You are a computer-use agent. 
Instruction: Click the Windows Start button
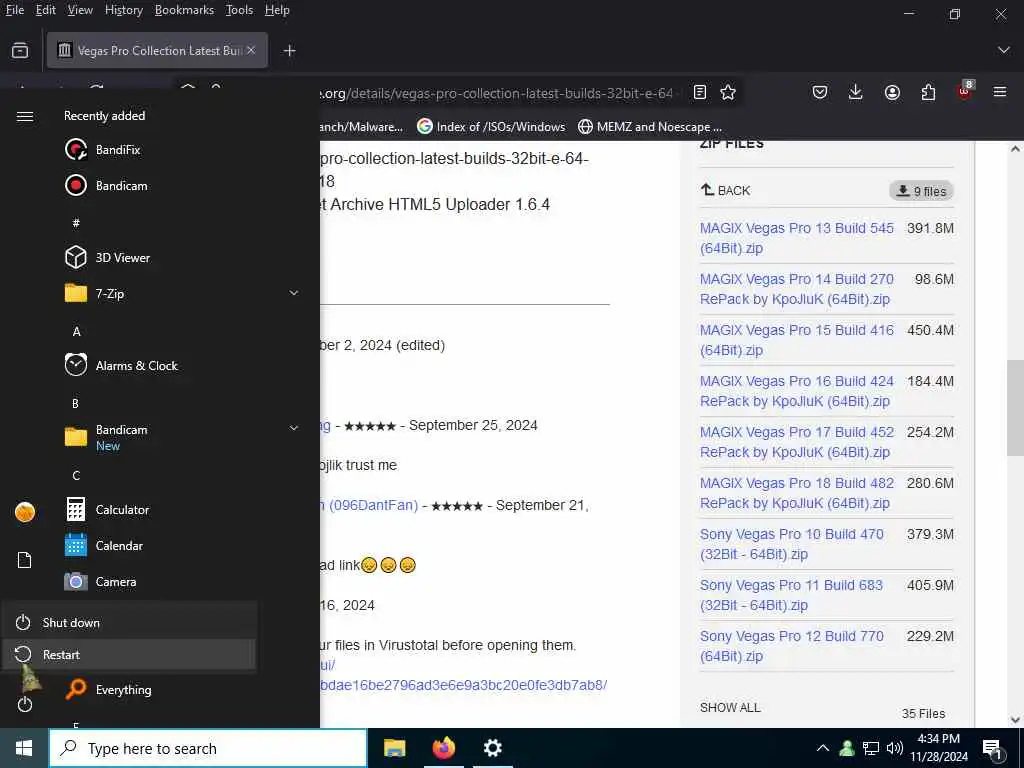tap(24, 748)
